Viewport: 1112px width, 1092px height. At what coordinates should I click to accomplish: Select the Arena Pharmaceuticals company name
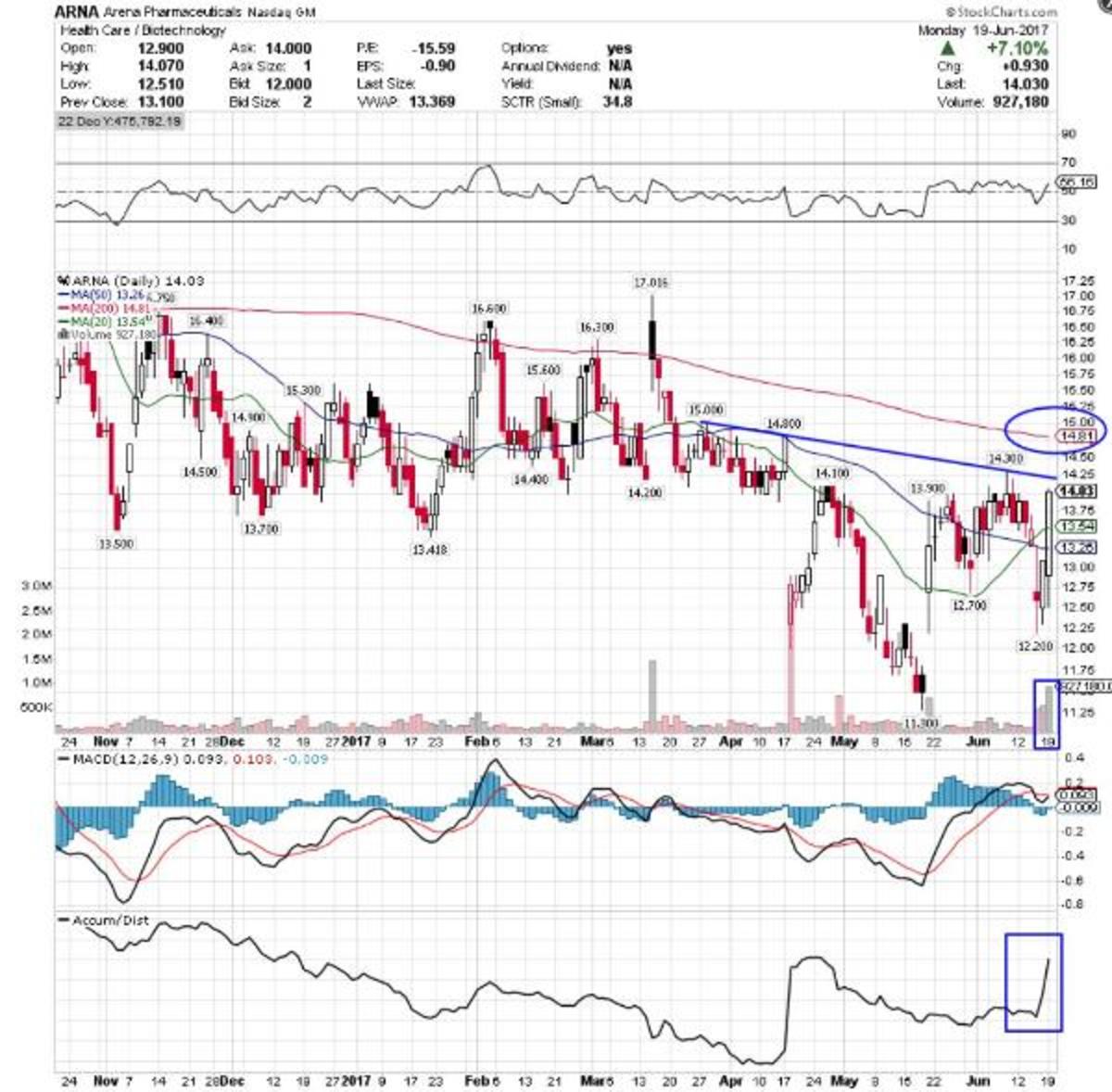pos(173,13)
